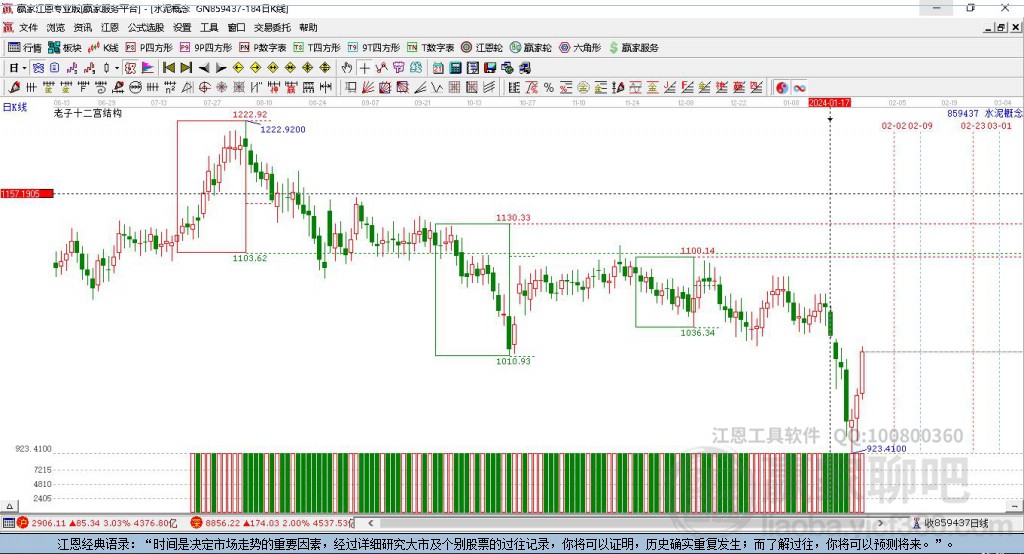
Task: Select the hand pan tool
Action: point(347,68)
